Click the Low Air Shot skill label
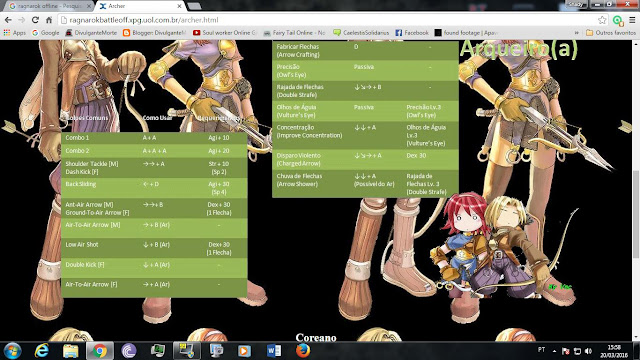 point(82,244)
